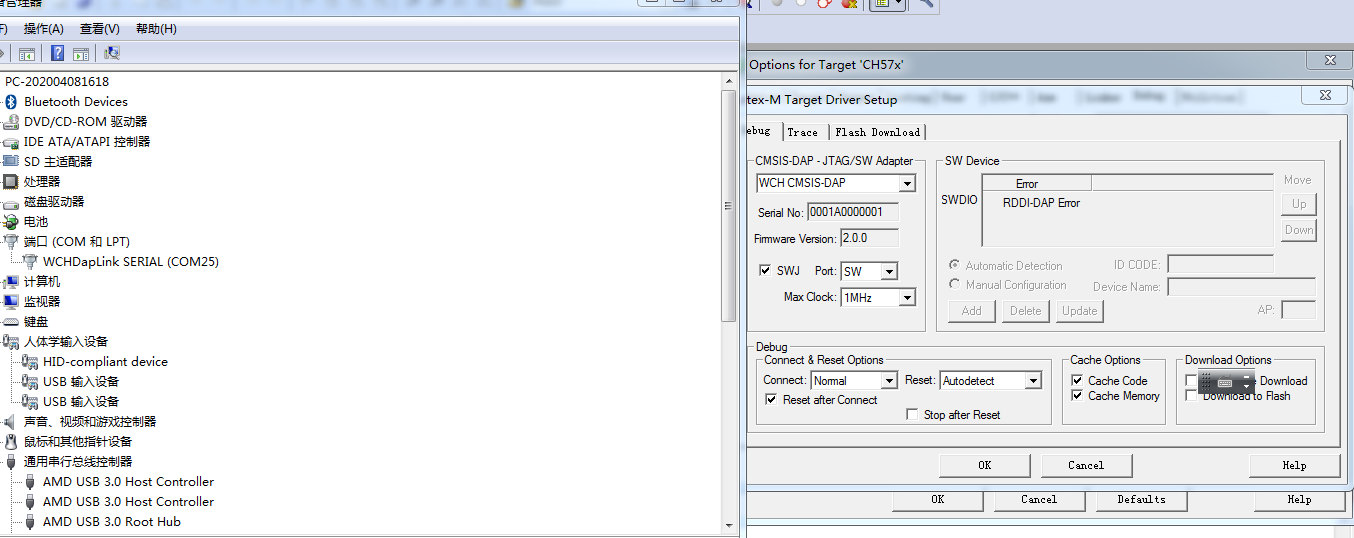
Task: Click Cancel in Target Driver Setup dialog
Action: tap(1085, 465)
